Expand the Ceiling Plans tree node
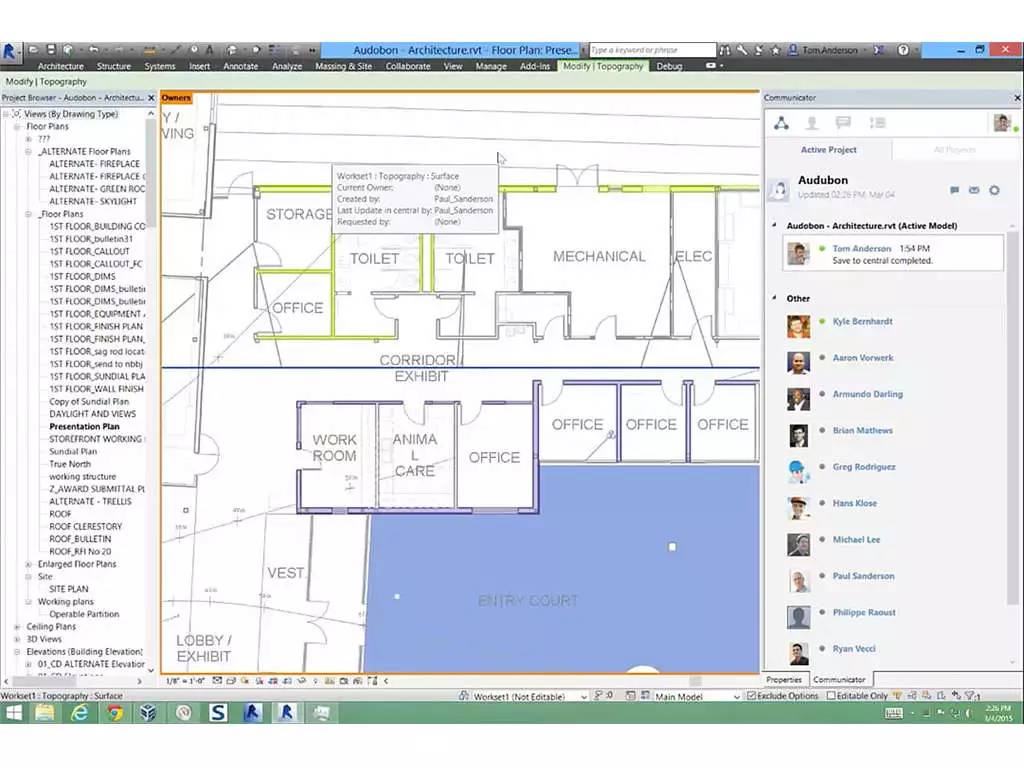 (x=17, y=627)
